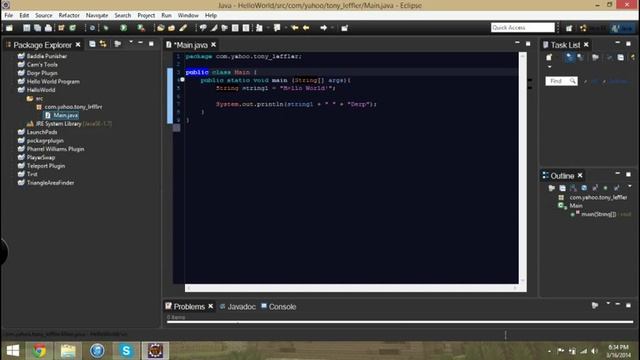640x360 pixels.
Task: Toggle Link with Editor in Package Explorer
Action: click(103, 44)
